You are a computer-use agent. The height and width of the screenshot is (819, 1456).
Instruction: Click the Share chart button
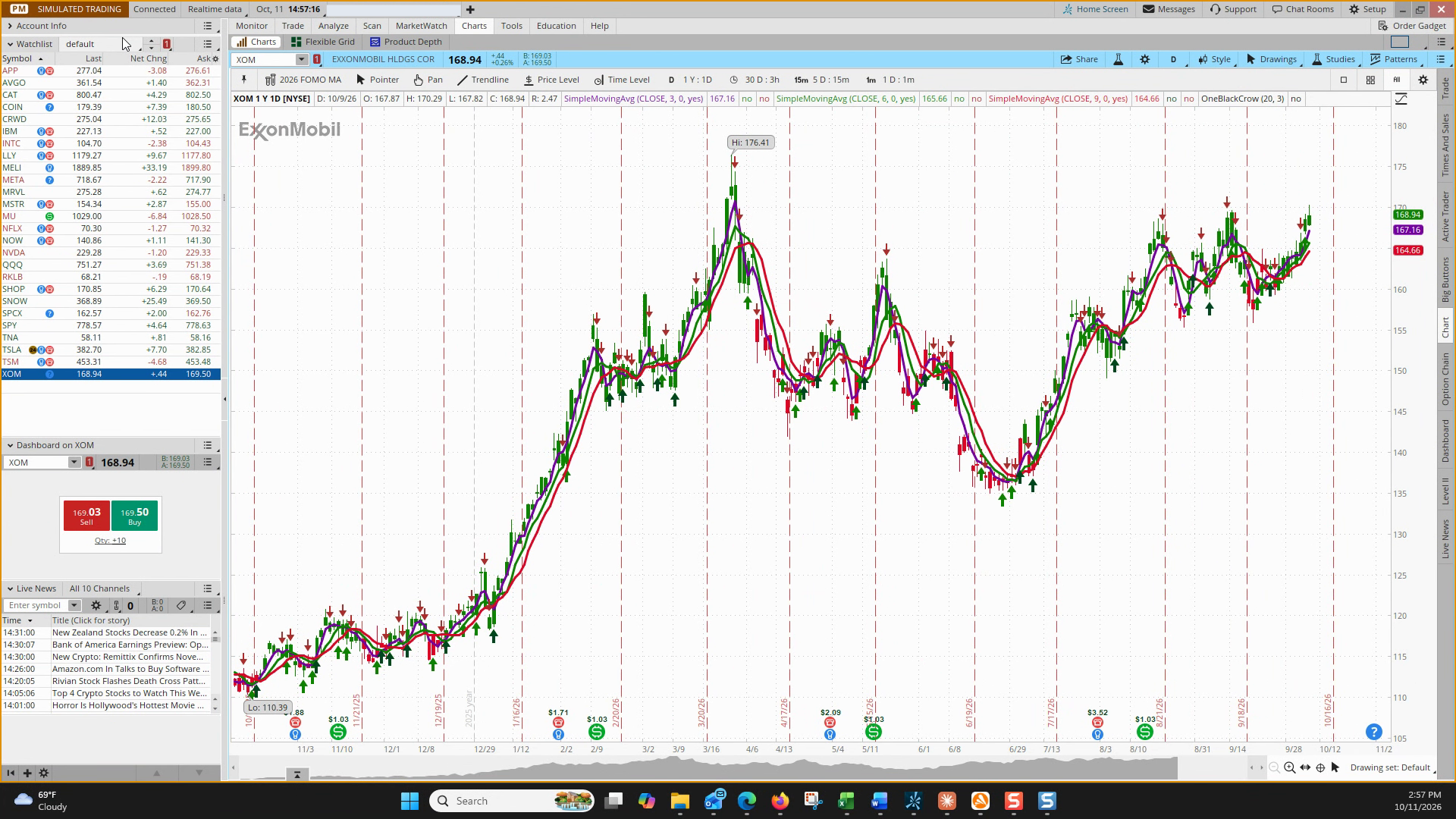click(1079, 59)
